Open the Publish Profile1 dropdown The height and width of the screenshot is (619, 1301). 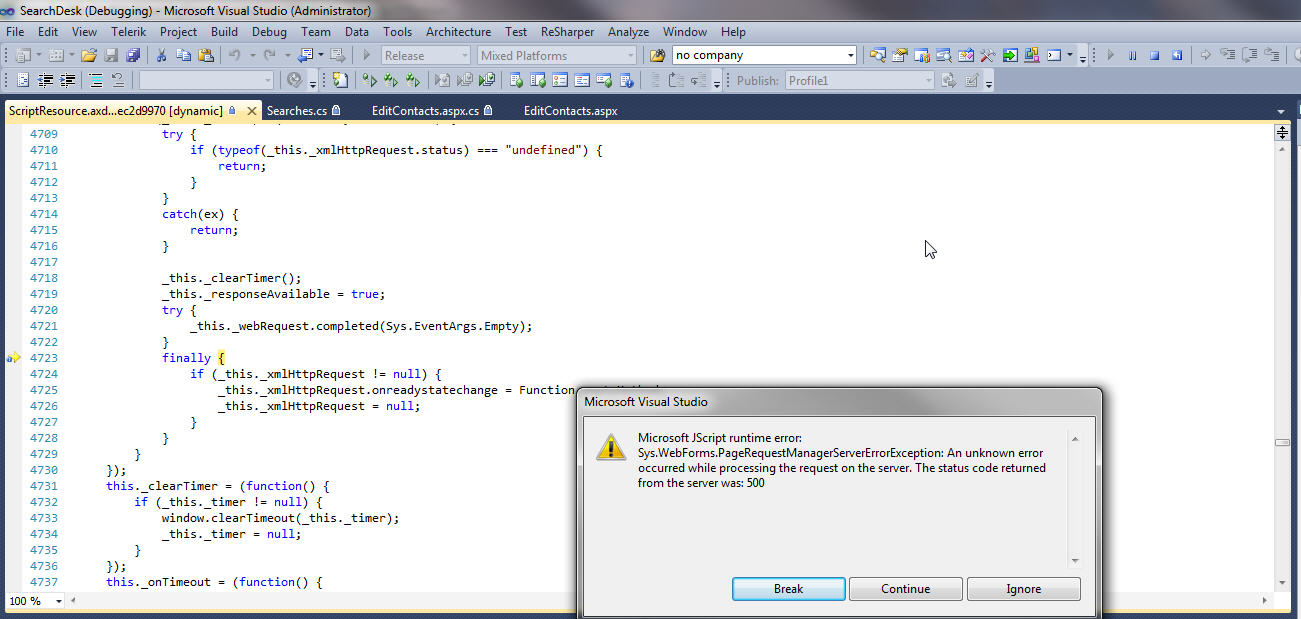(x=927, y=80)
